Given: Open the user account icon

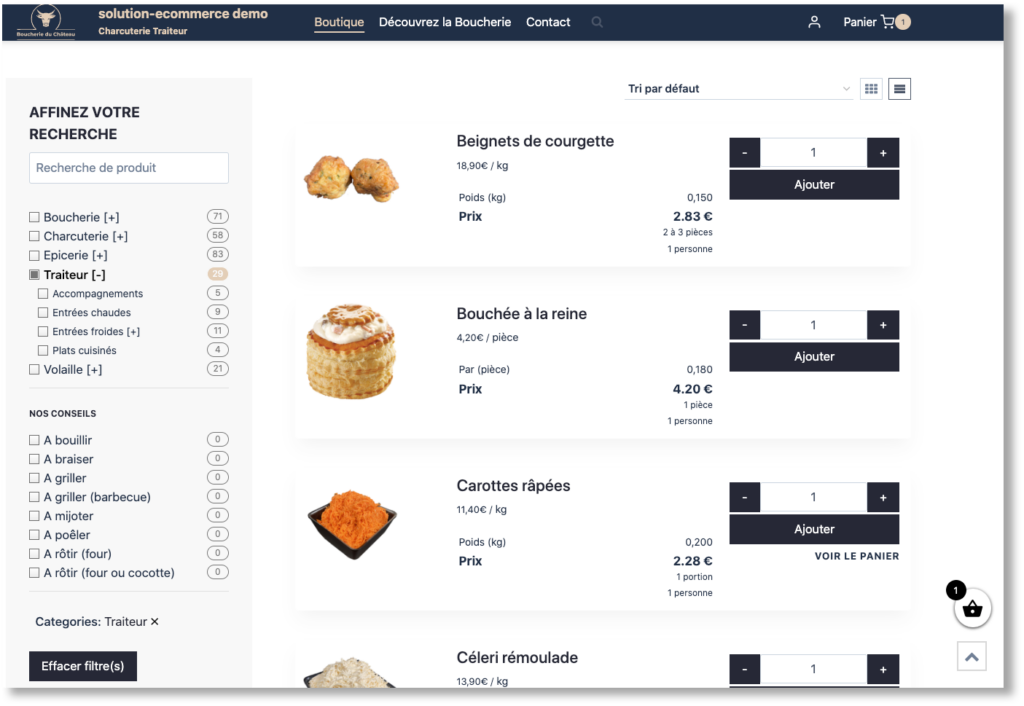Looking at the screenshot, I should pyautogui.click(x=814, y=22).
